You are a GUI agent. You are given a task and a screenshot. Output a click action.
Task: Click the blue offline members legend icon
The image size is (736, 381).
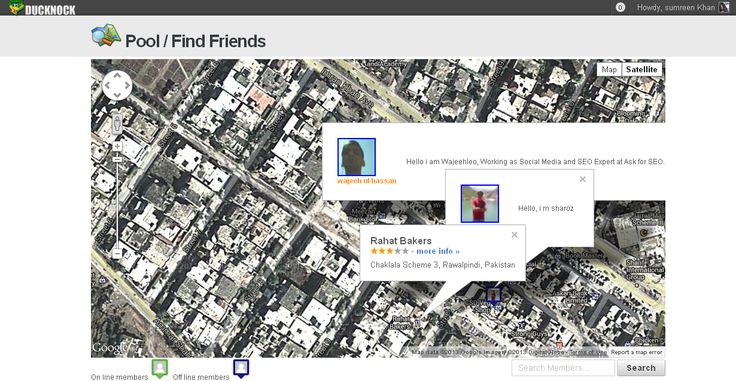(x=241, y=368)
